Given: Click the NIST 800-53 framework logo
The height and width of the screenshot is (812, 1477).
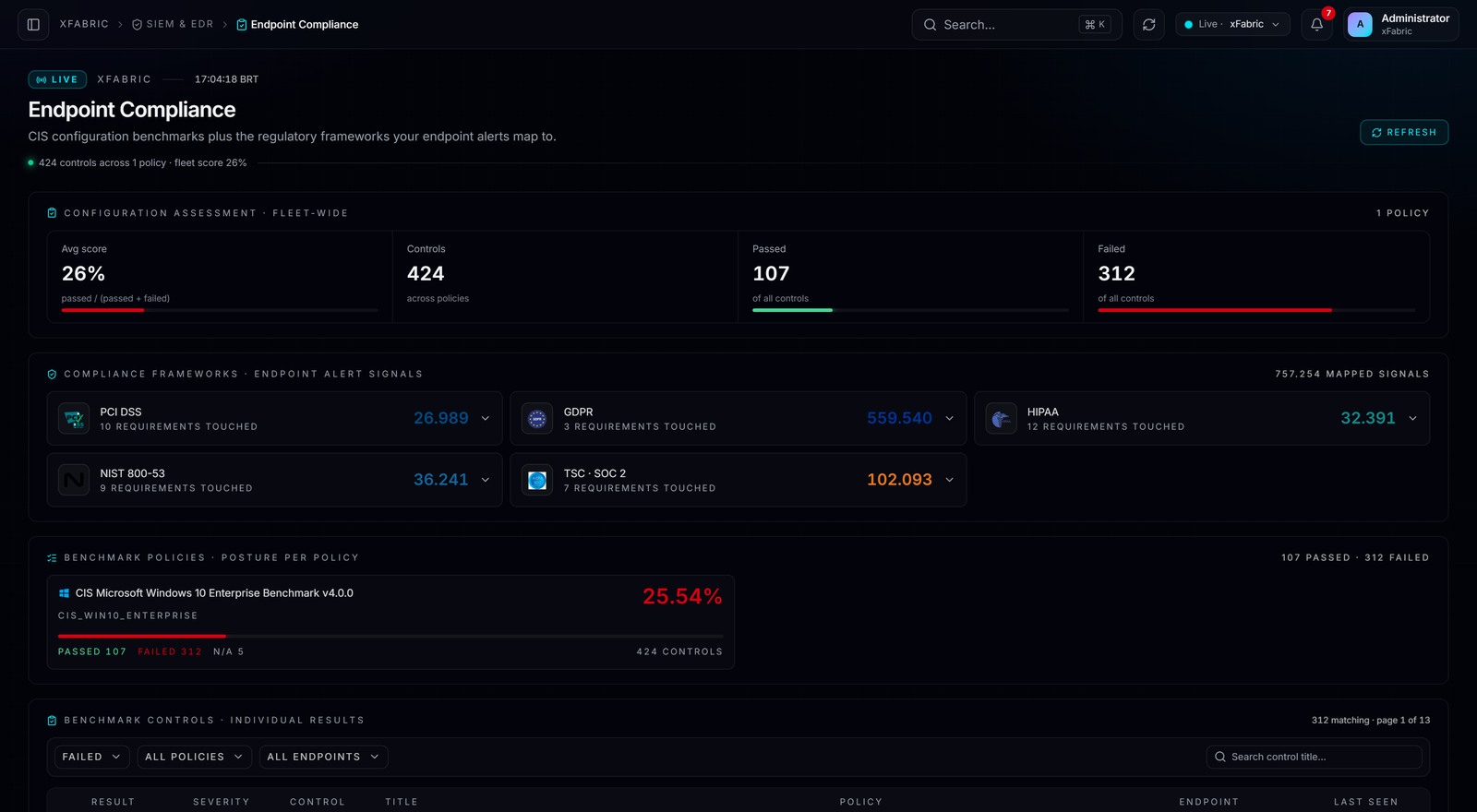Looking at the screenshot, I should coord(74,480).
